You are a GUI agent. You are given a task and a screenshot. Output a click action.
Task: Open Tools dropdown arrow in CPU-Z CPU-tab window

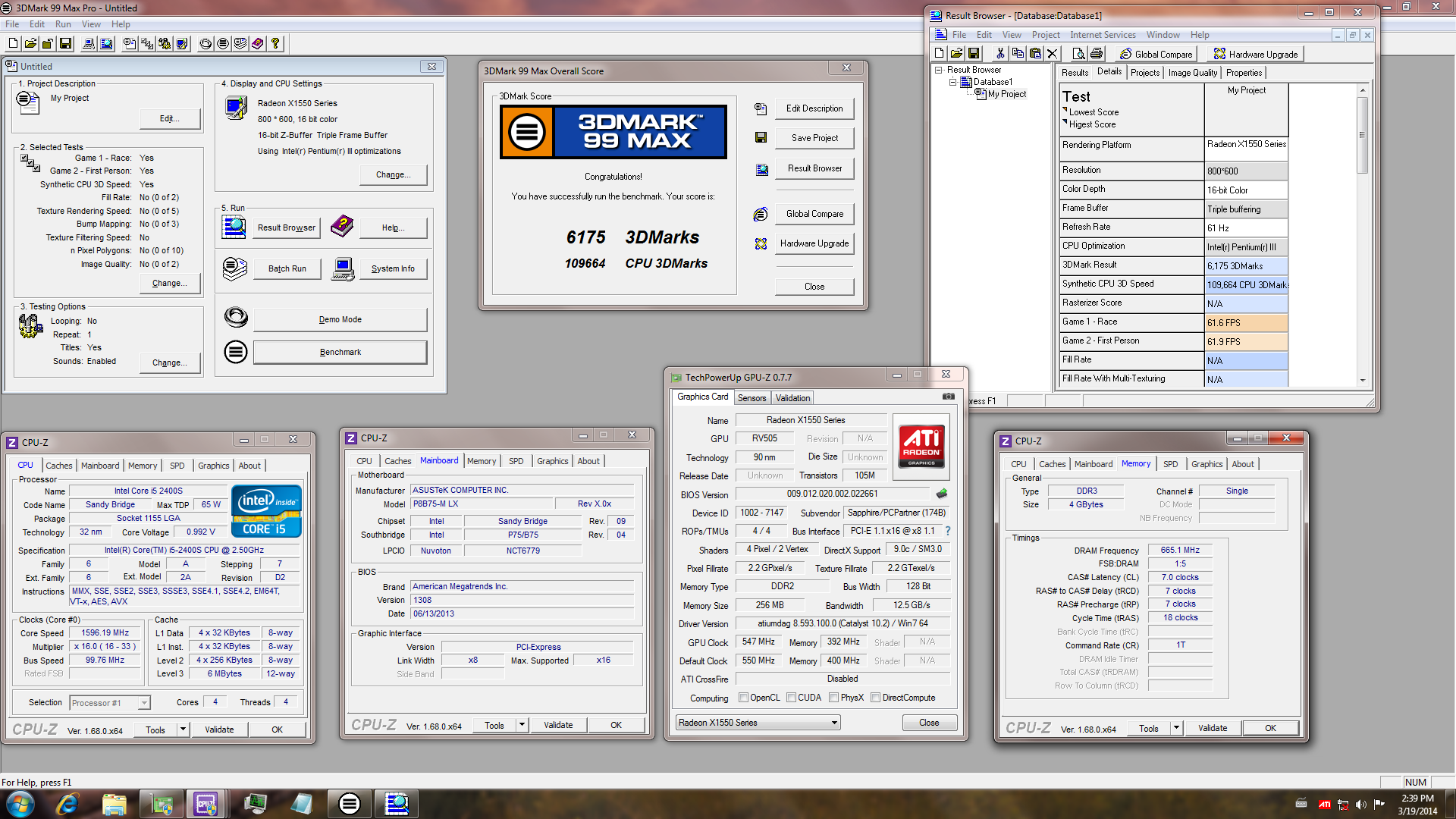coord(183,730)
